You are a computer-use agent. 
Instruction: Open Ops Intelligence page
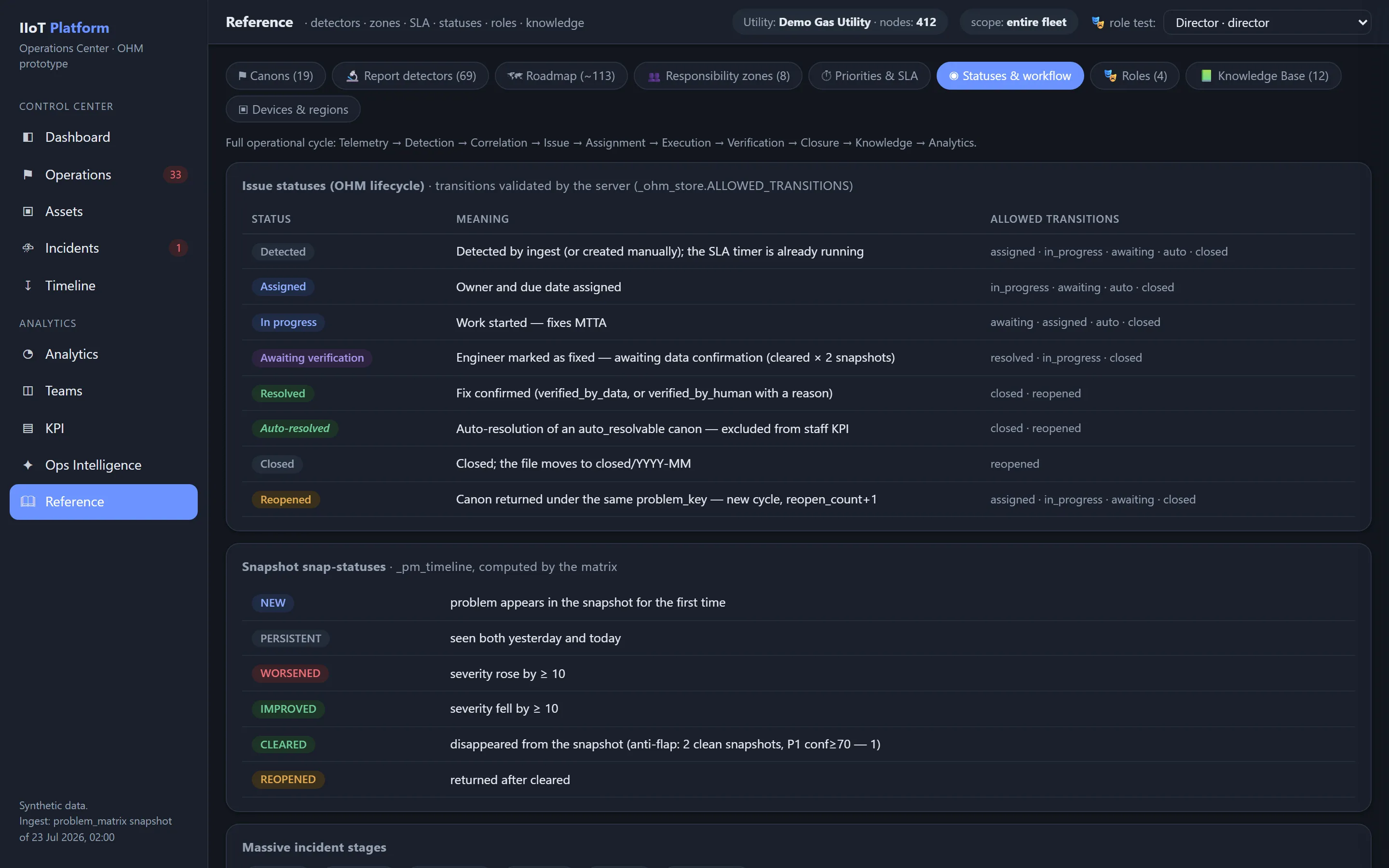[104, 465]
